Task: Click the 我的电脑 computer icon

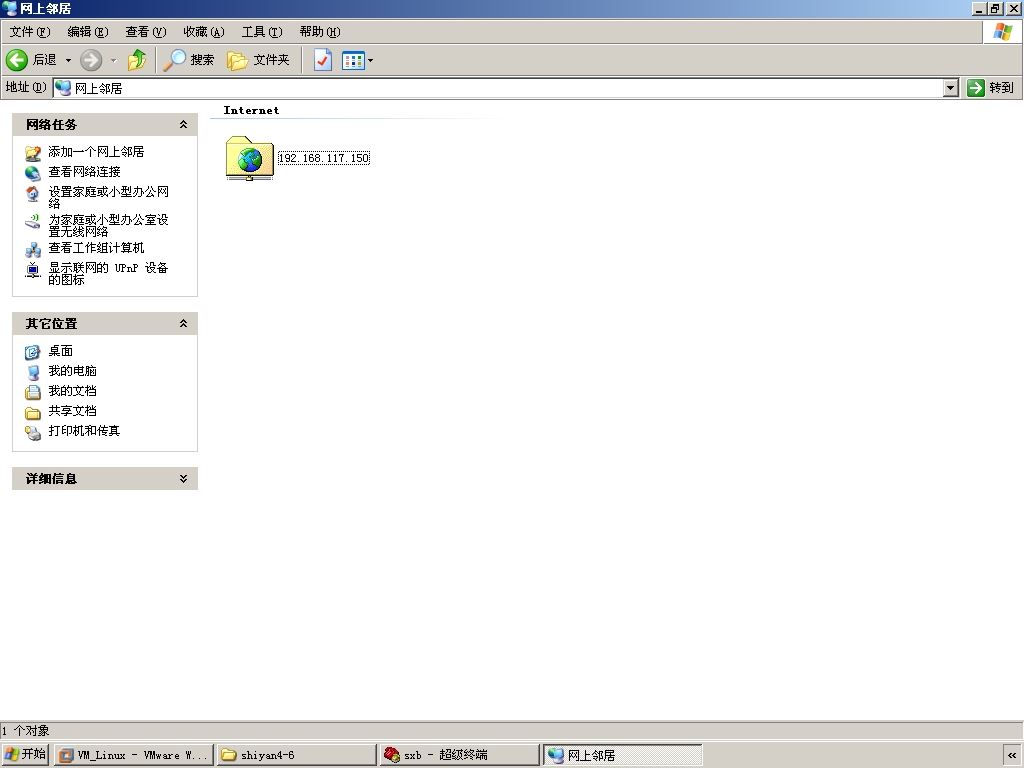Action: tap(33, 372)
